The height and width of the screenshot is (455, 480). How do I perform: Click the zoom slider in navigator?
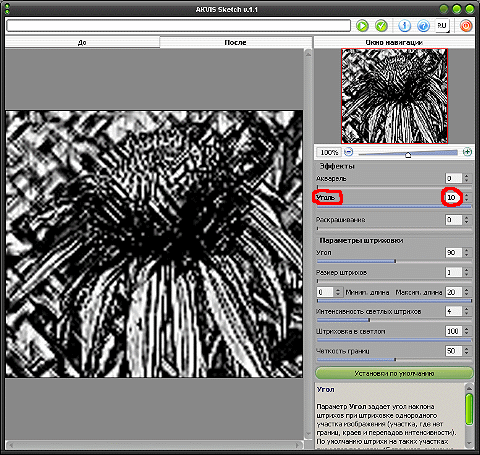[x=408, y=153]
